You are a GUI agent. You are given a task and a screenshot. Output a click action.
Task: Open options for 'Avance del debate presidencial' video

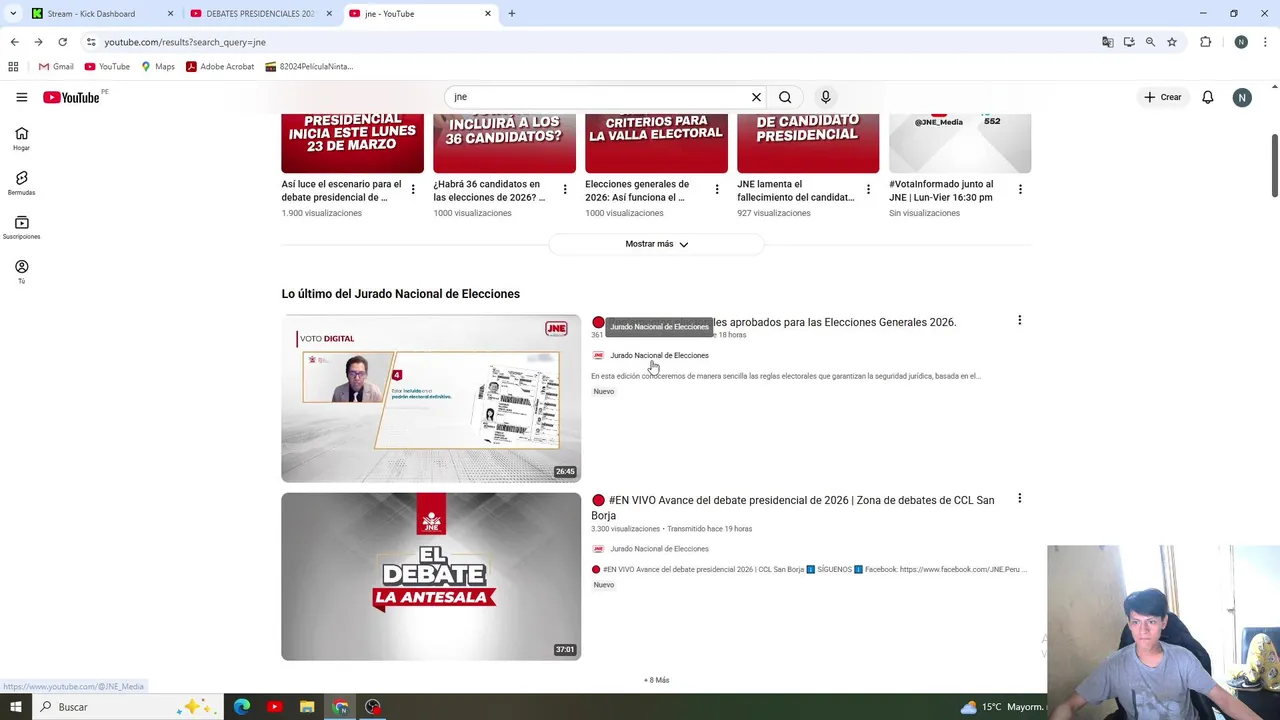click(1019, 498)
